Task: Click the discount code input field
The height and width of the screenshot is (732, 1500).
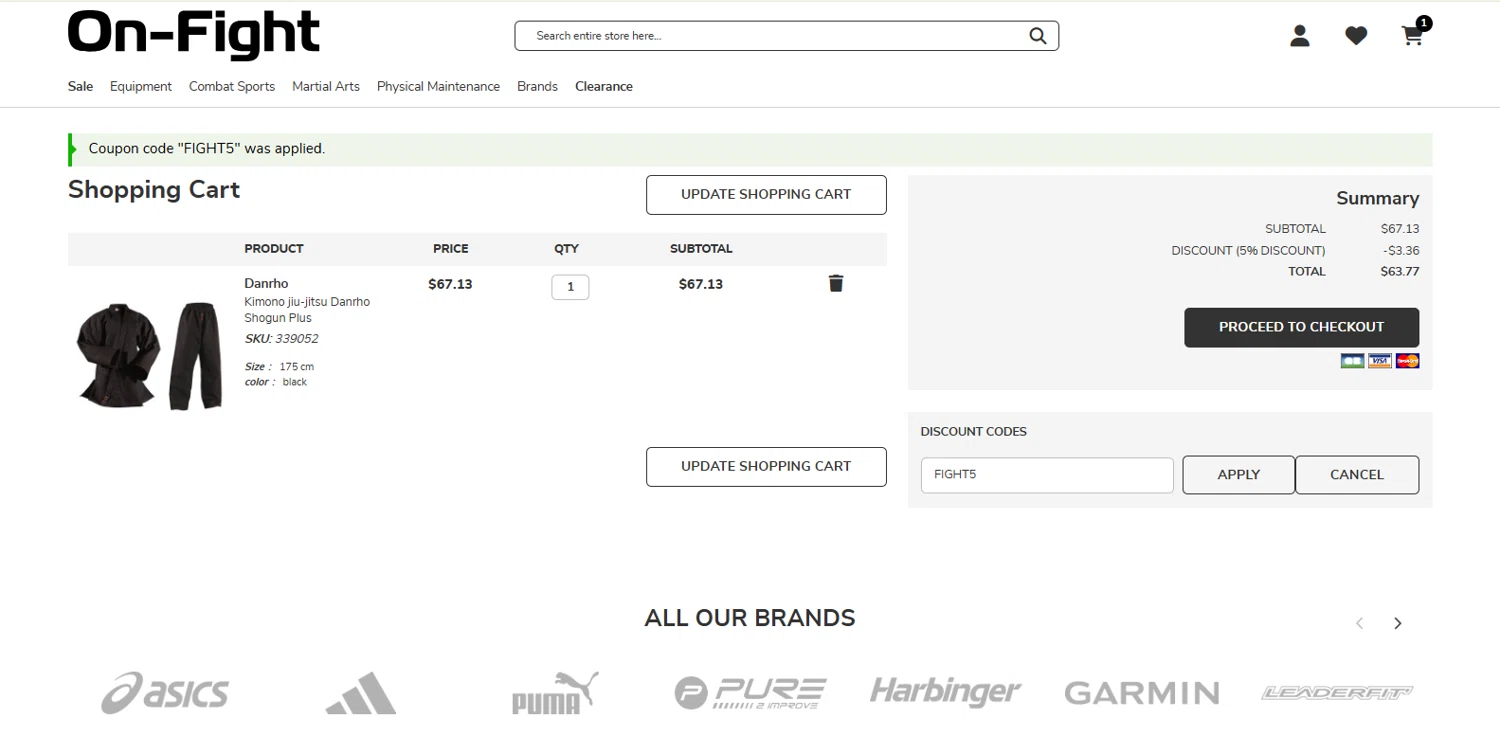Action: click(x=1047, y=475)
